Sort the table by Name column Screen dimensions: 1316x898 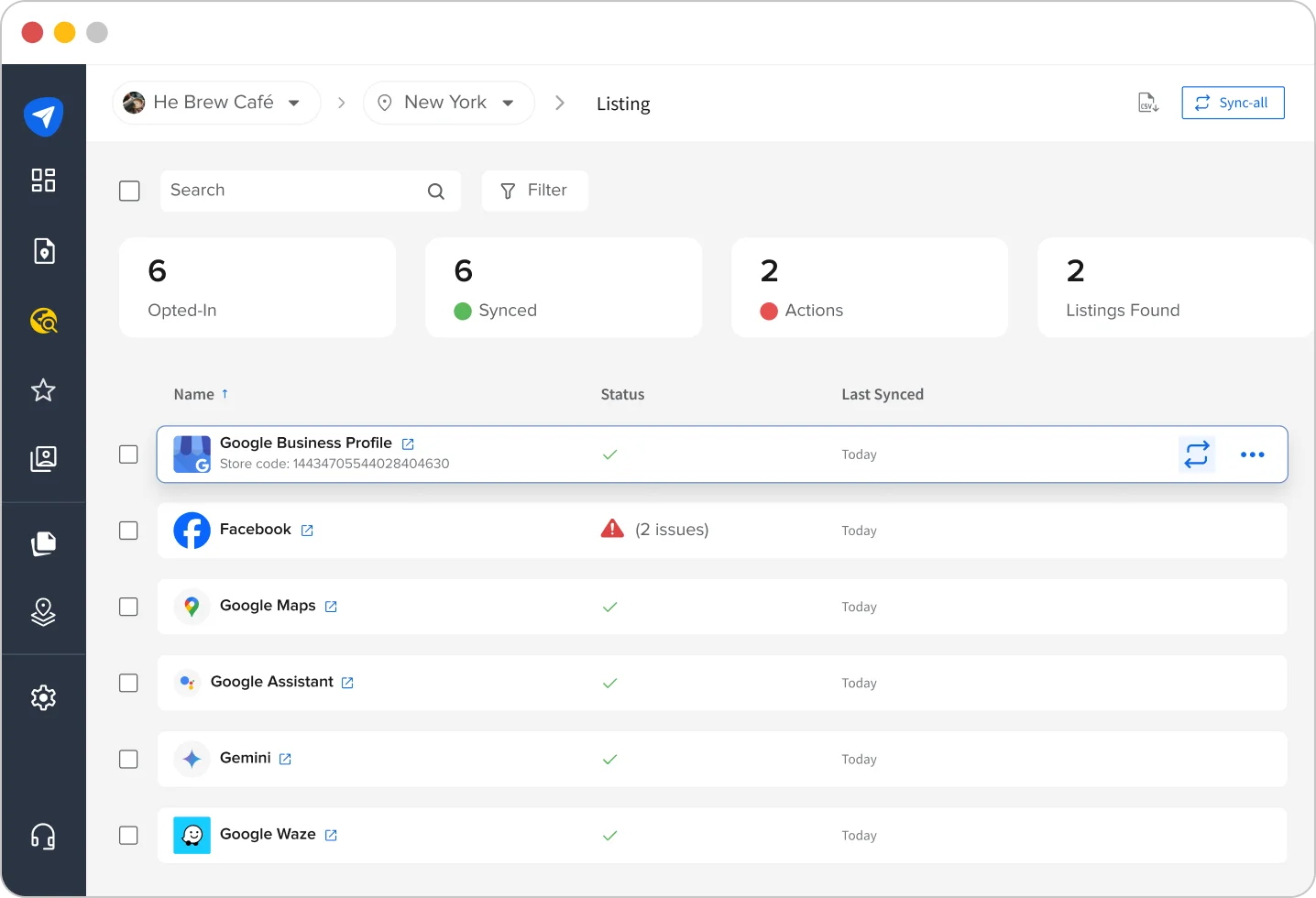coord(201,394)
